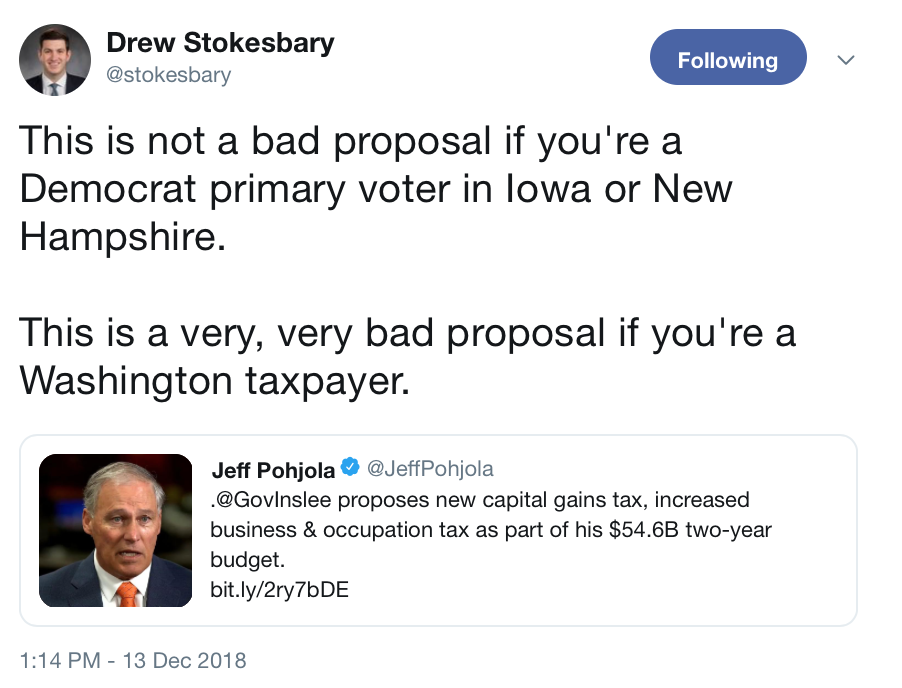Image resolution: width=902 pixels, height=688 pixels.
Task: Click Jeff Pohjola's verified badge
Action: (350, 467)
